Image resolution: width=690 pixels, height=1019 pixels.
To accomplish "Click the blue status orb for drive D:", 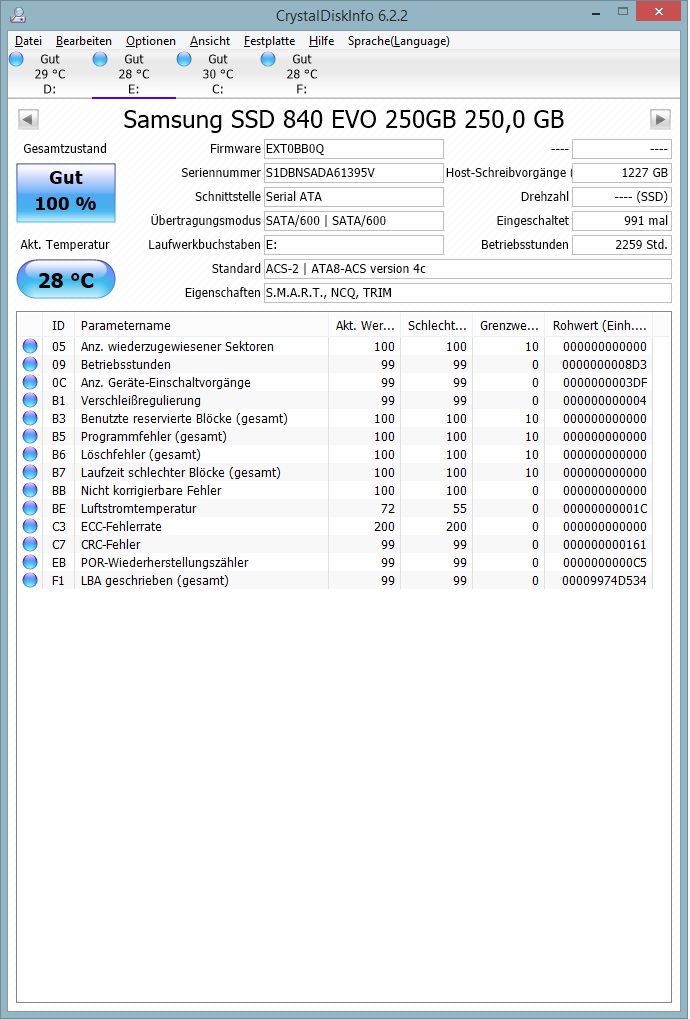I will coord(16,59).
